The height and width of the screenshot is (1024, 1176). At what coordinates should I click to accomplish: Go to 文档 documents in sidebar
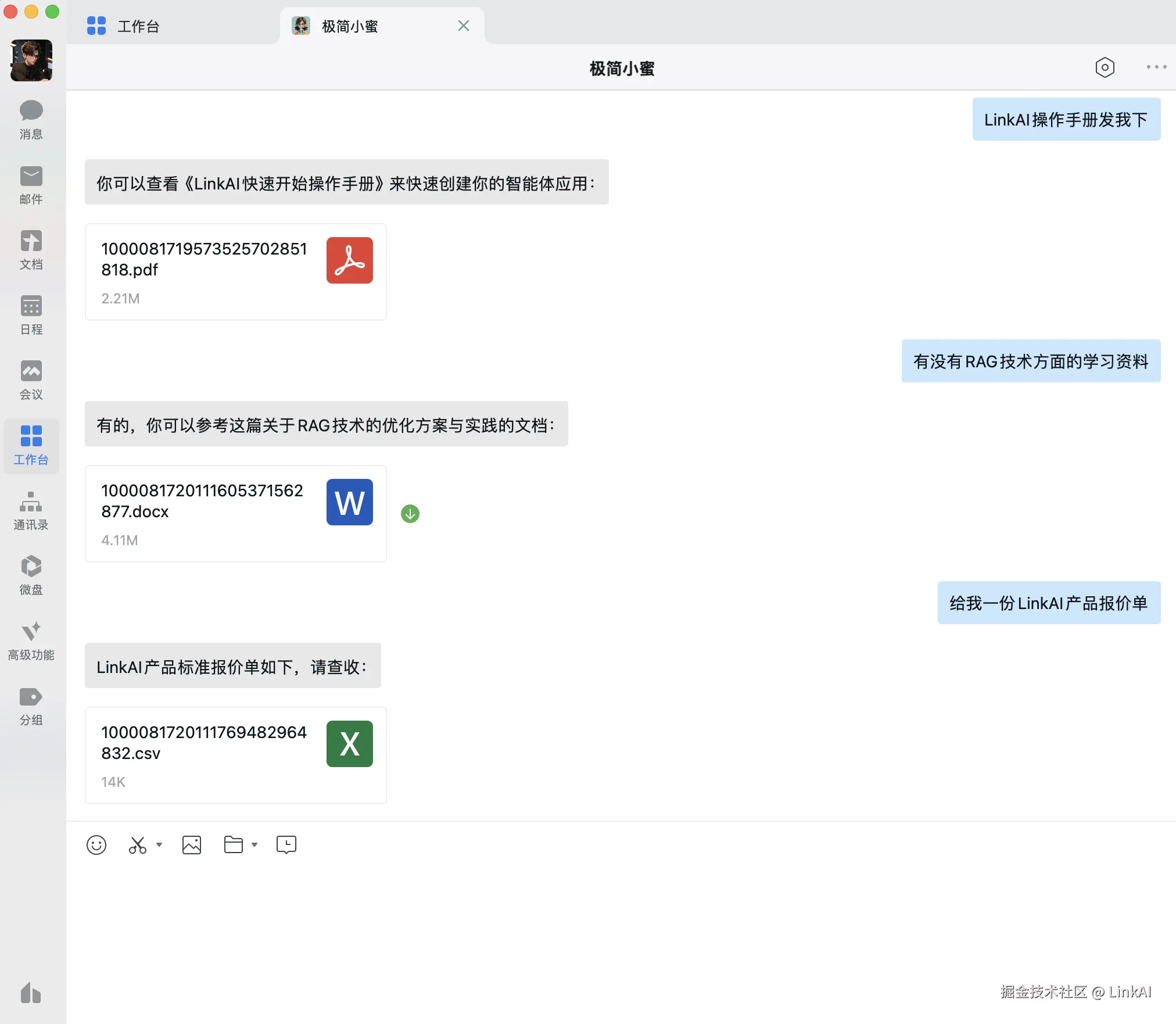tap(31, 250)
